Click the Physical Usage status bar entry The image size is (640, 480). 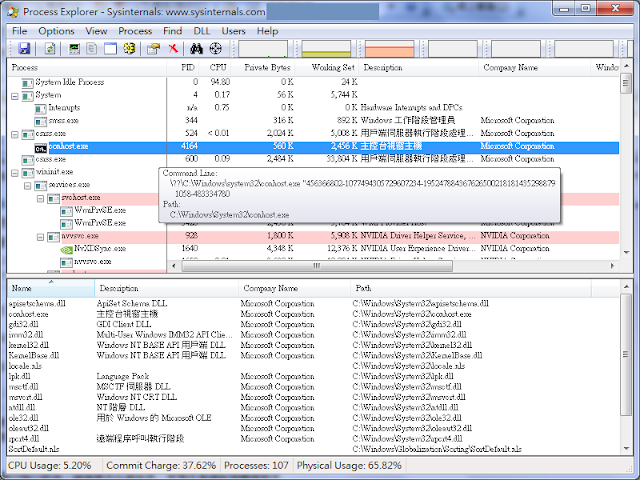tap(349, 466)
